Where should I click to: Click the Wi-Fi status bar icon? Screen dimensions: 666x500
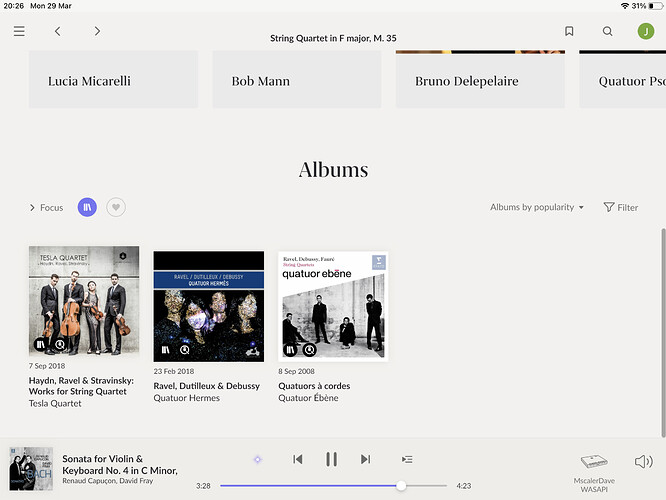click(x=624, y=6)
